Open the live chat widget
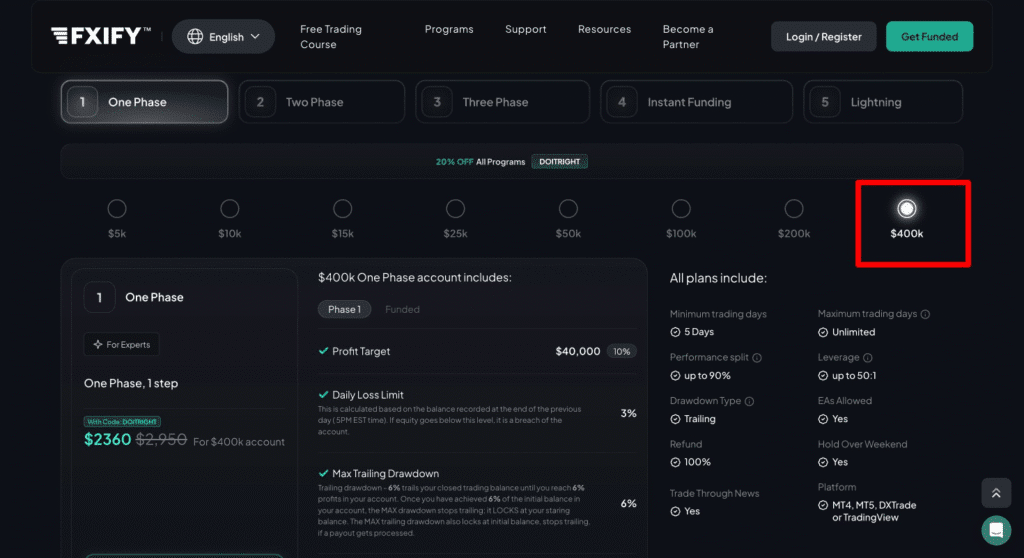Screen dimensions: 1024x558 (x=996, y=530)
